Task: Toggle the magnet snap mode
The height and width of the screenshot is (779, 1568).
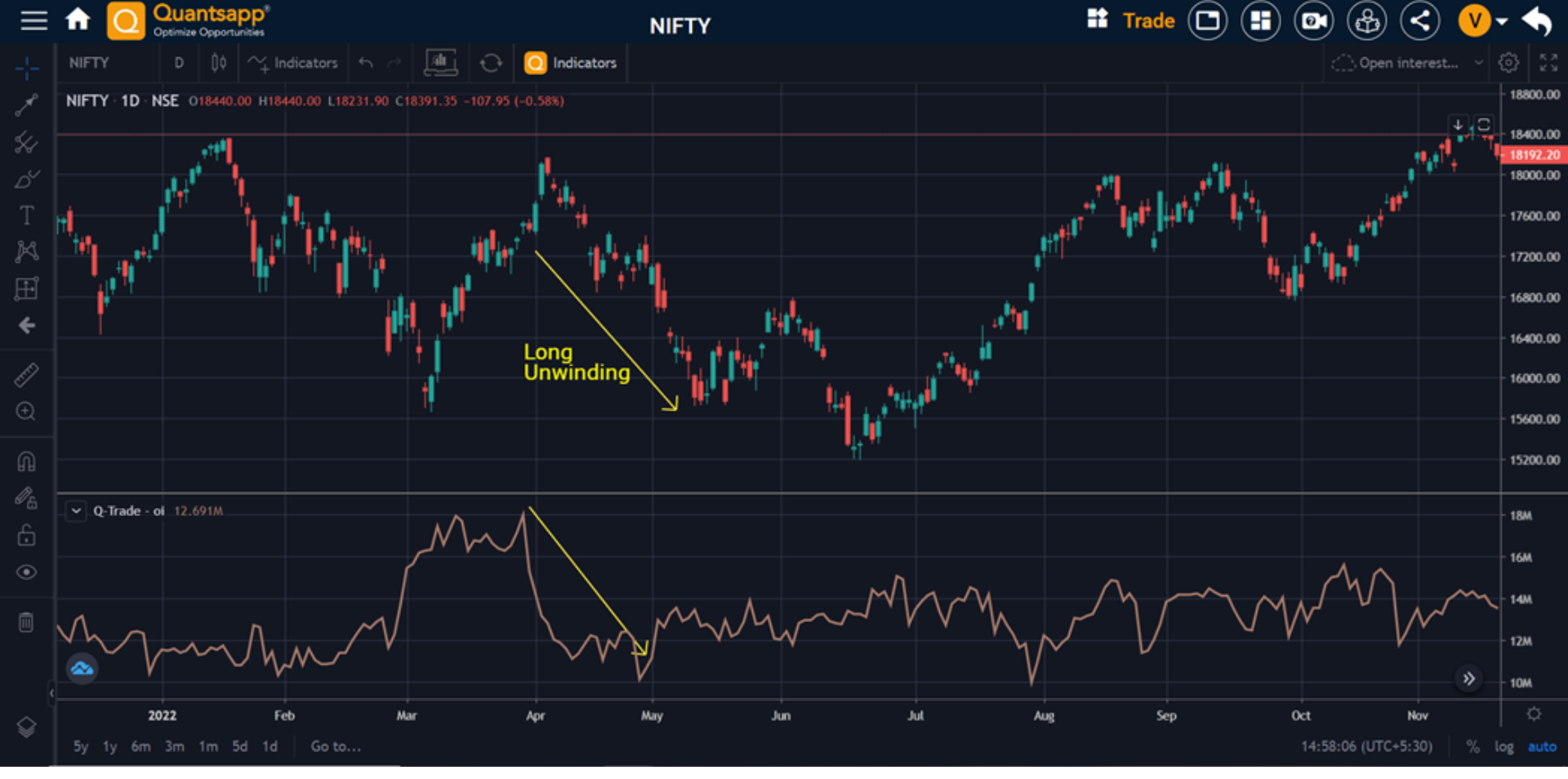Action: (x=26, y=461)
